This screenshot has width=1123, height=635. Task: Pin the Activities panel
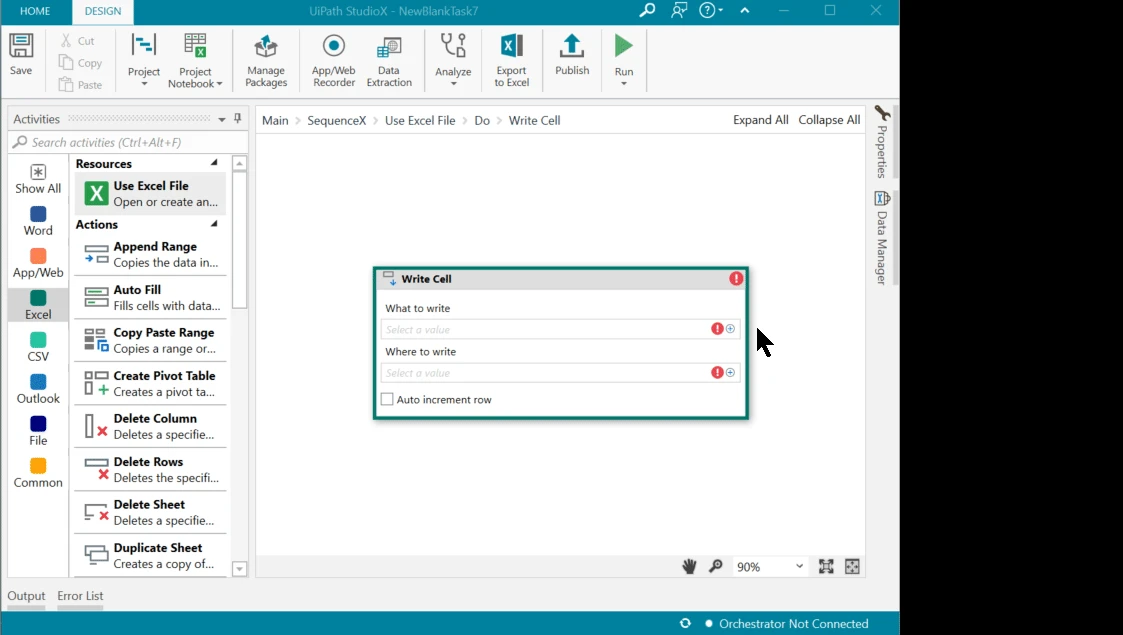(x=238, y=119)
